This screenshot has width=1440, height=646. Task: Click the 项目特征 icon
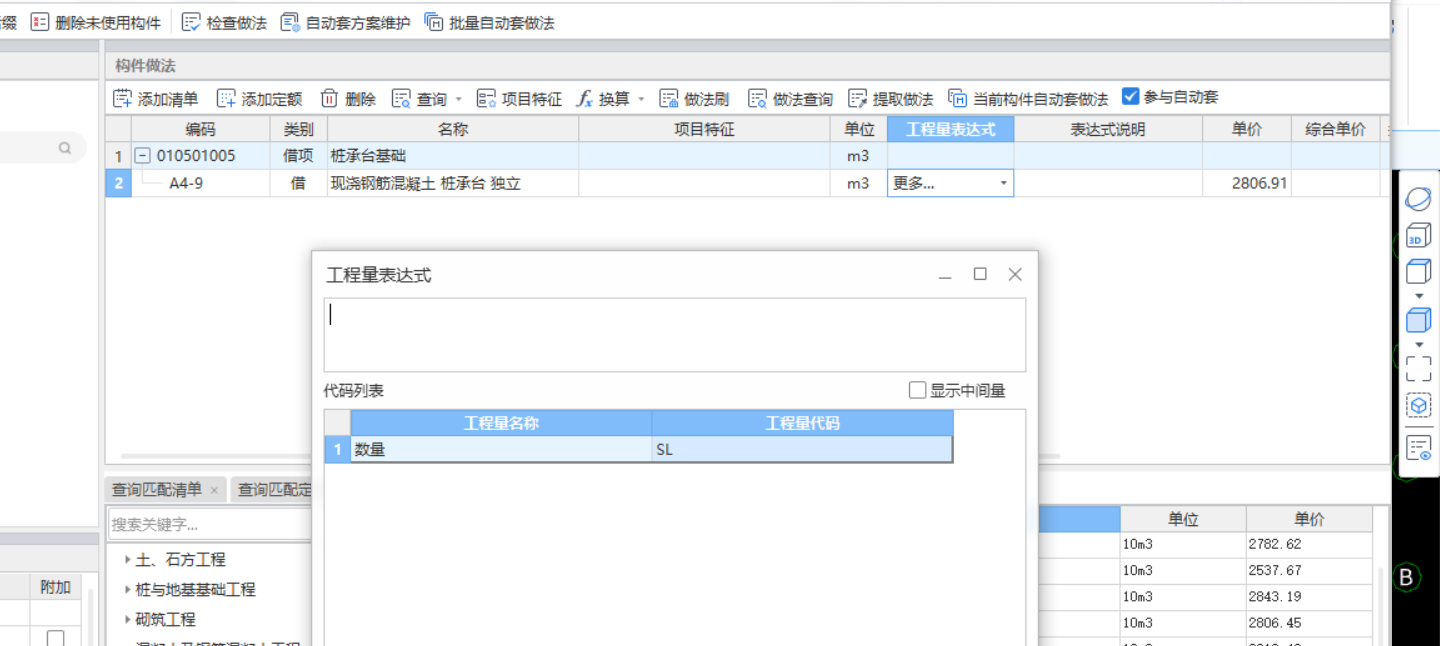coord(486,97)
